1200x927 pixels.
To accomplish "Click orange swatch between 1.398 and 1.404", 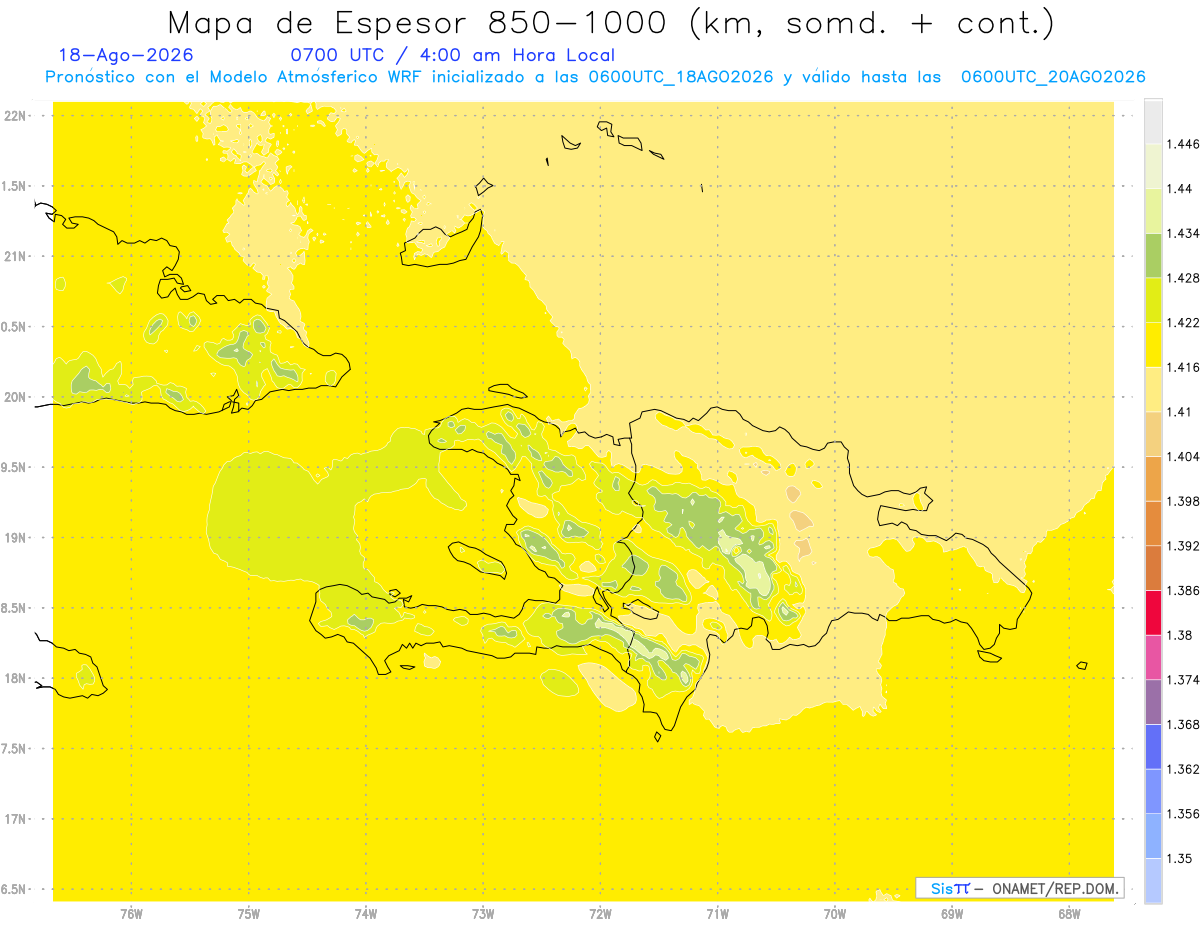I will click(x=1154, y=478).
